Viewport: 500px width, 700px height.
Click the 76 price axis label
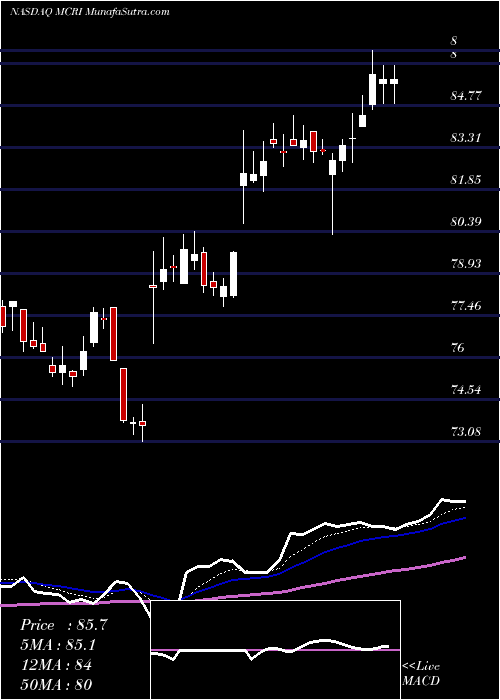(x=459, y=348)
